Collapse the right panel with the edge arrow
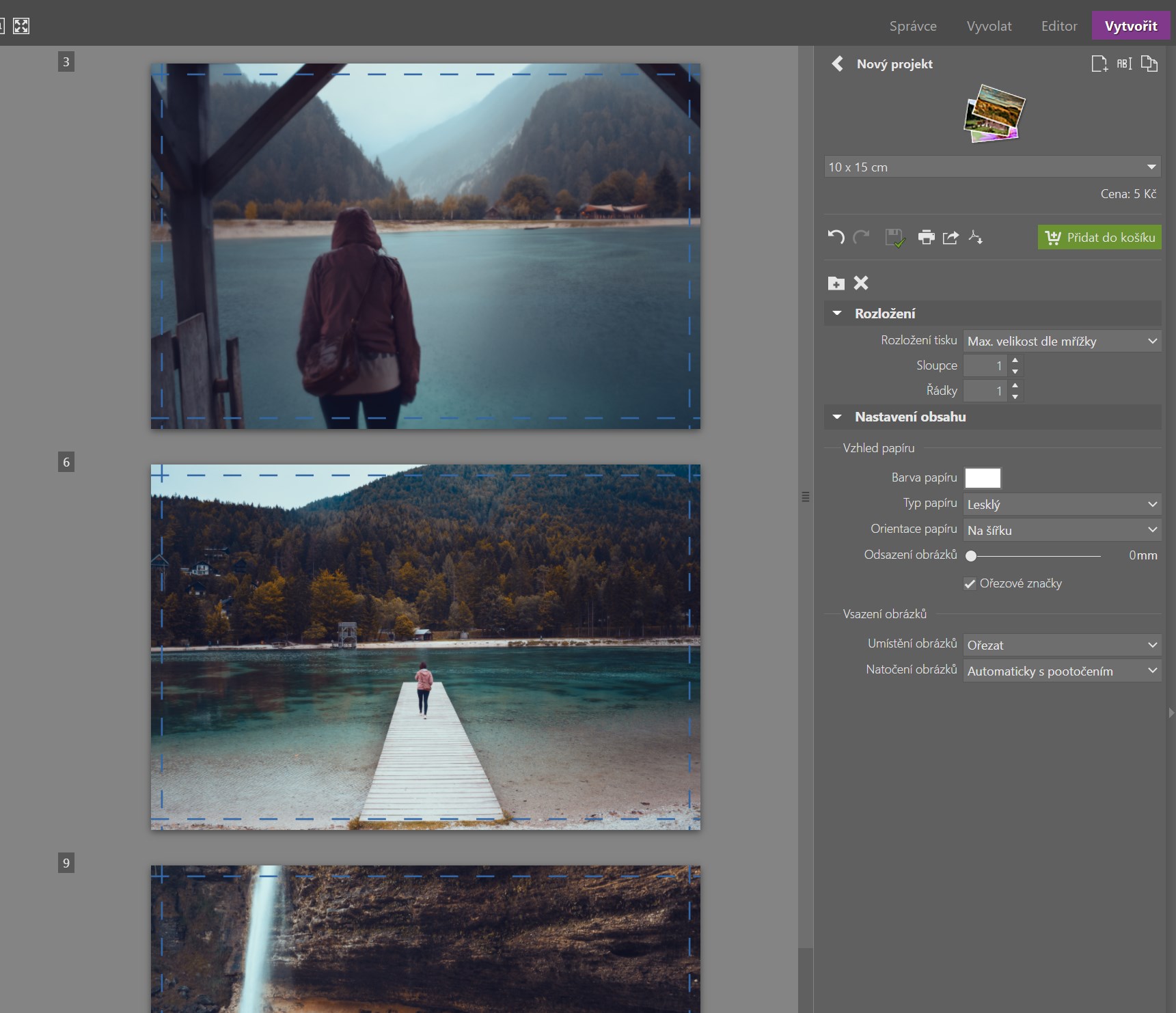The height and width of the screenshot is (1013, 1176). [1171, 712]
